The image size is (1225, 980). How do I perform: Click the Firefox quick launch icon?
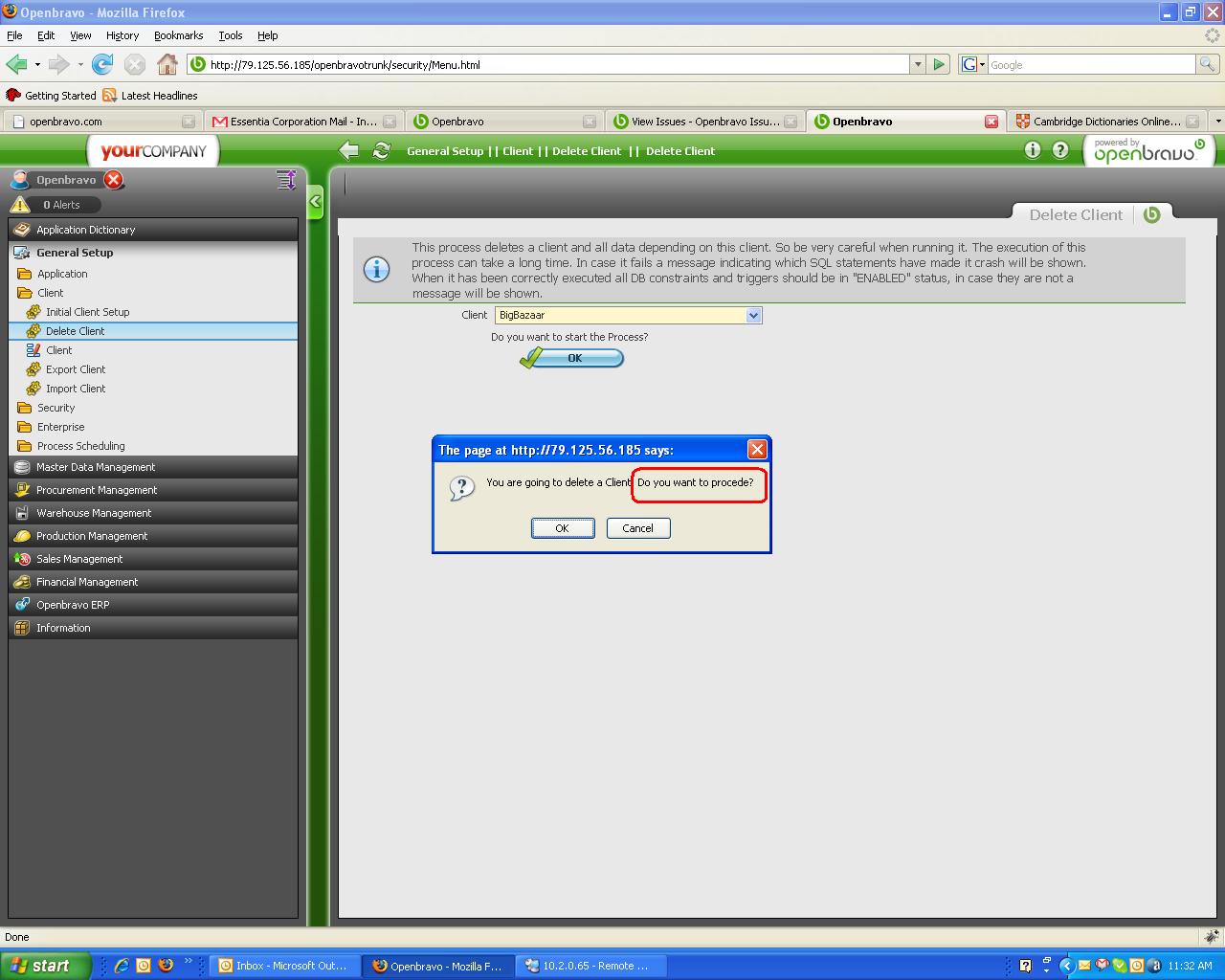(166, 966)
